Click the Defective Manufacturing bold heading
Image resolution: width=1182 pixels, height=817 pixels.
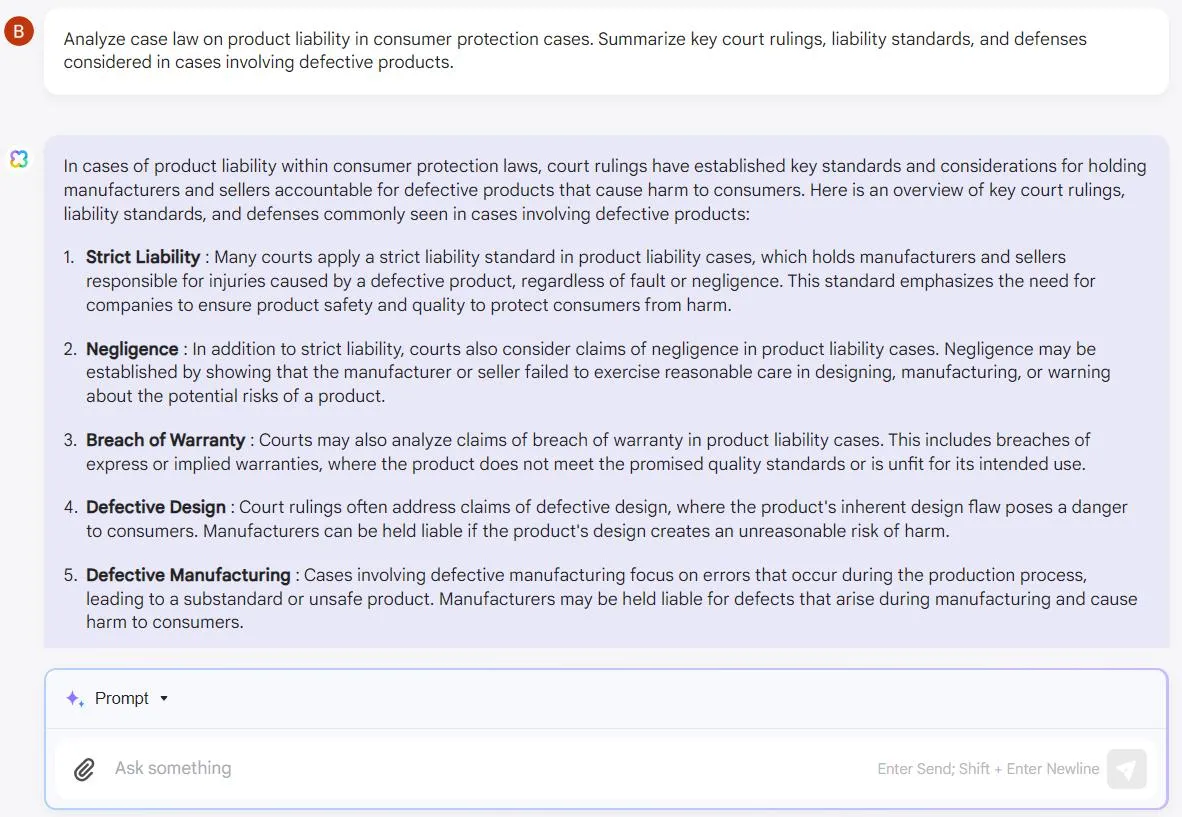188,575
